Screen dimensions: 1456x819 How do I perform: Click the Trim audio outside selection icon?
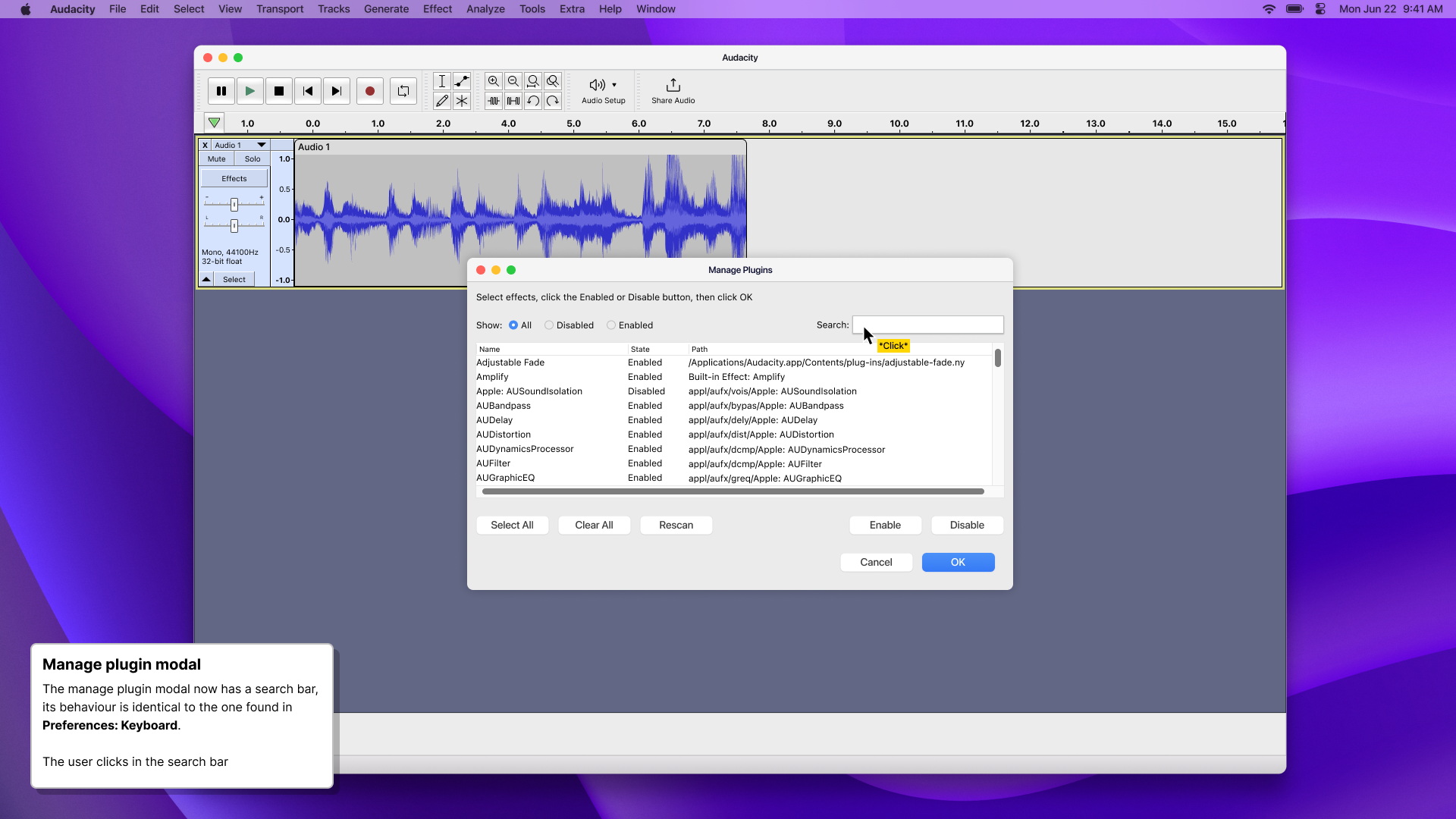pos(494,100)
